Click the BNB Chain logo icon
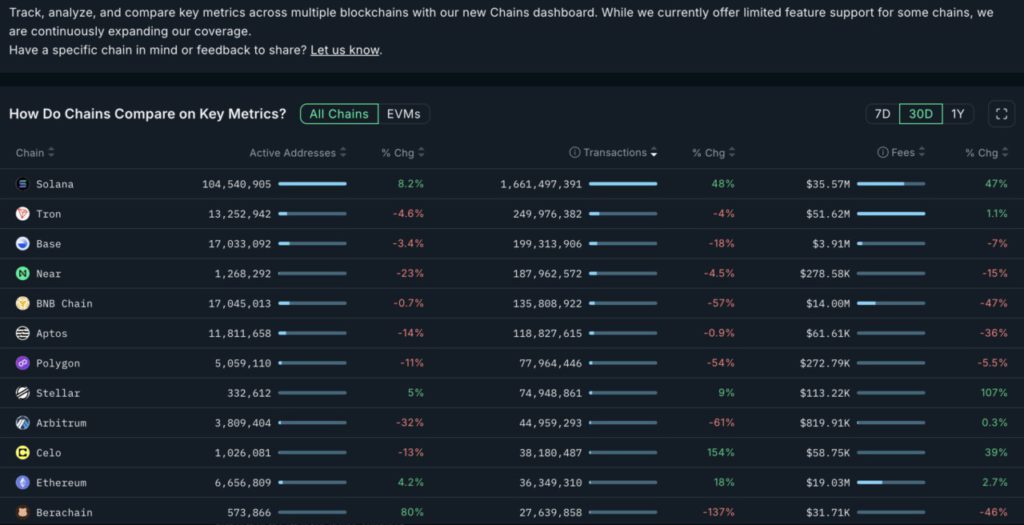The height and width of the screenshot is (525, 1024). (x=23, y=303)
